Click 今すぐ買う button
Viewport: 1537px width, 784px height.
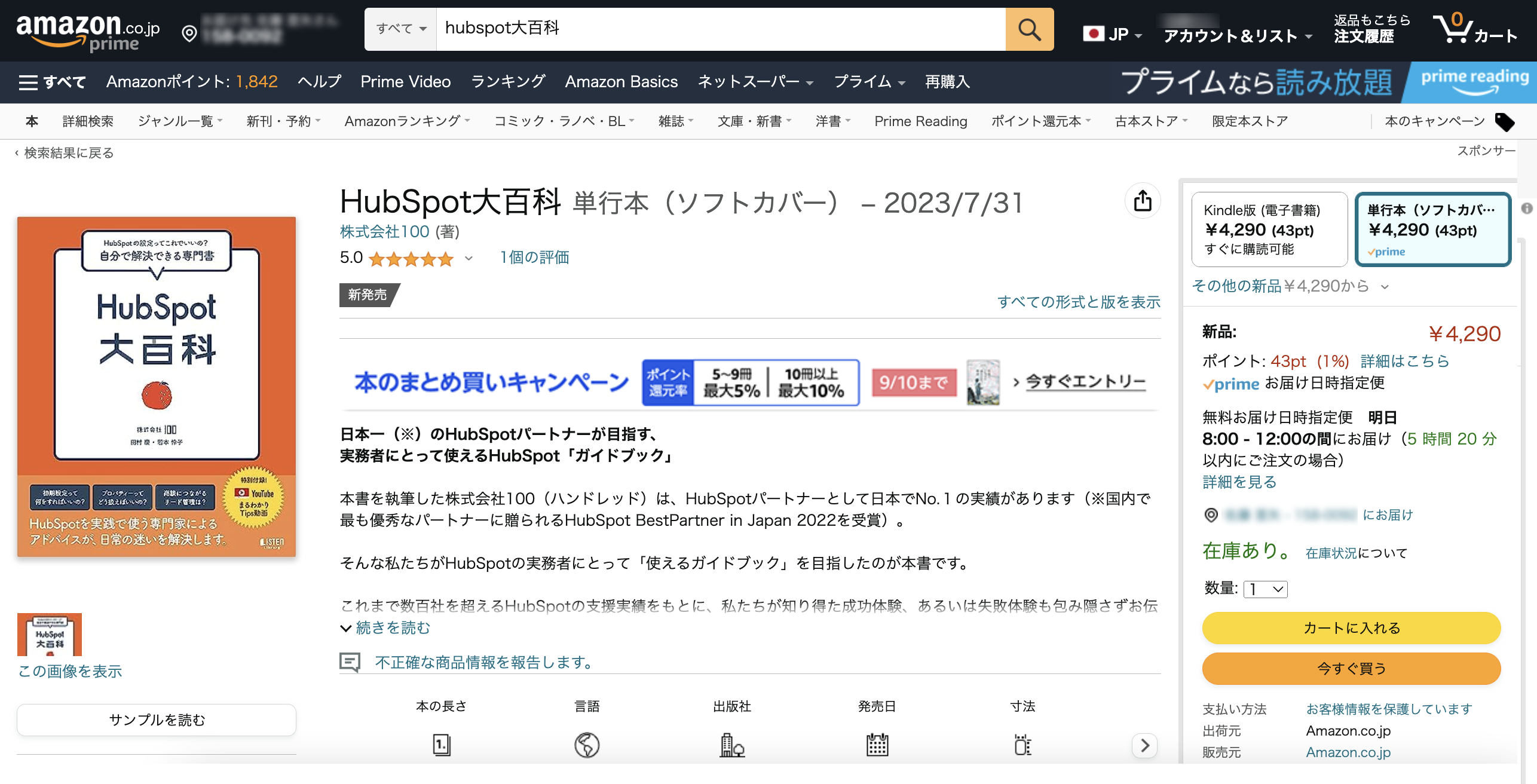pos(1351,669)
